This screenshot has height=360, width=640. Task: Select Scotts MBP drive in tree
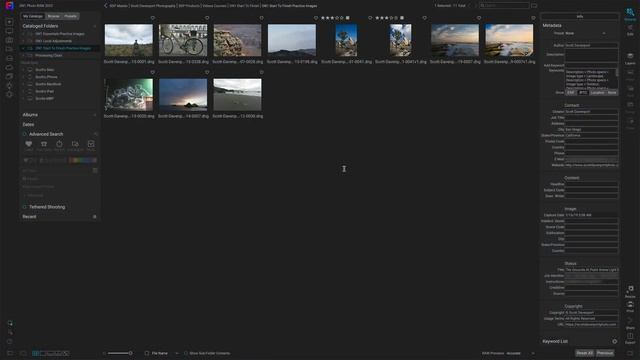click(44, 98)
